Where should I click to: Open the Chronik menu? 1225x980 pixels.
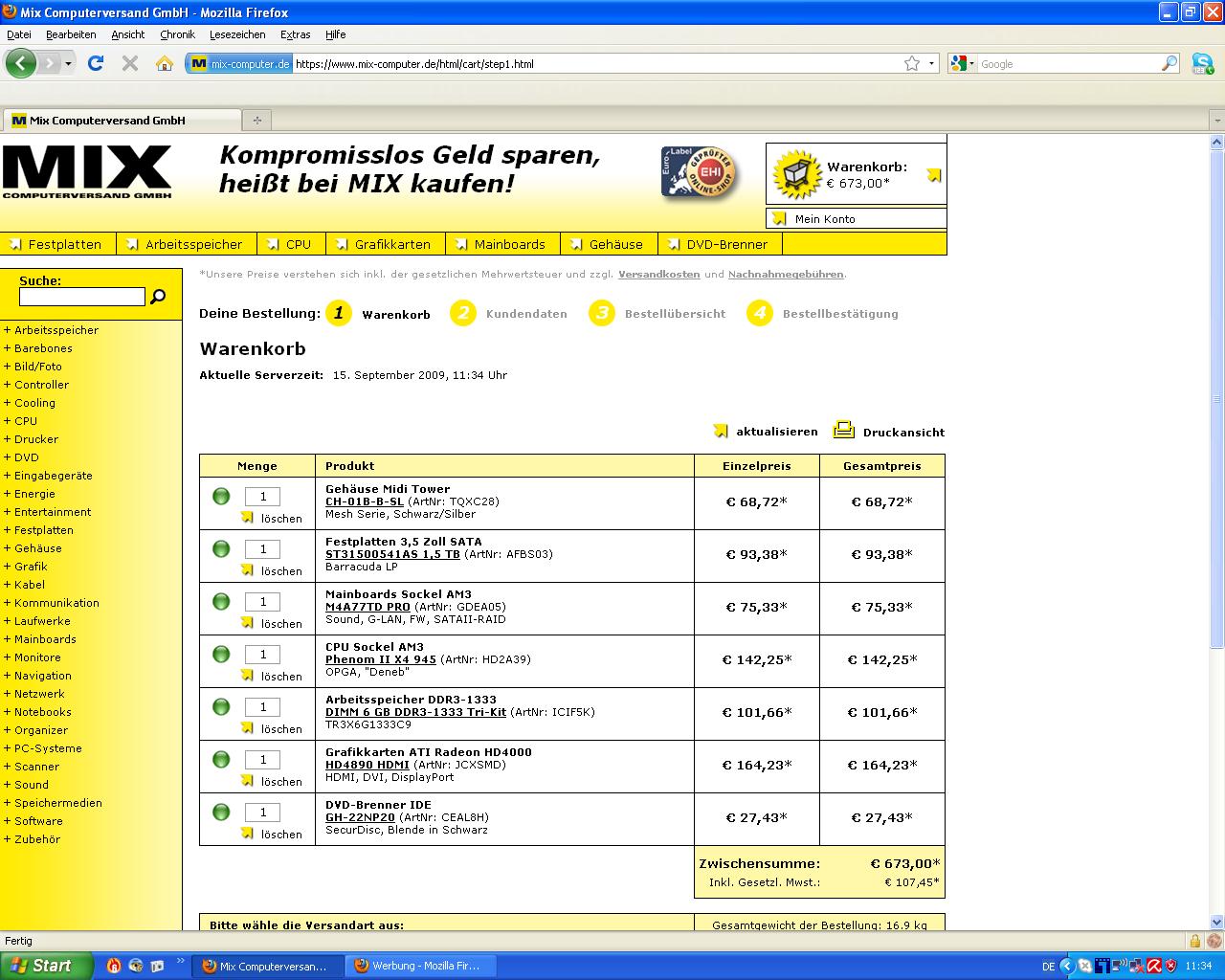tap(177, 34)
